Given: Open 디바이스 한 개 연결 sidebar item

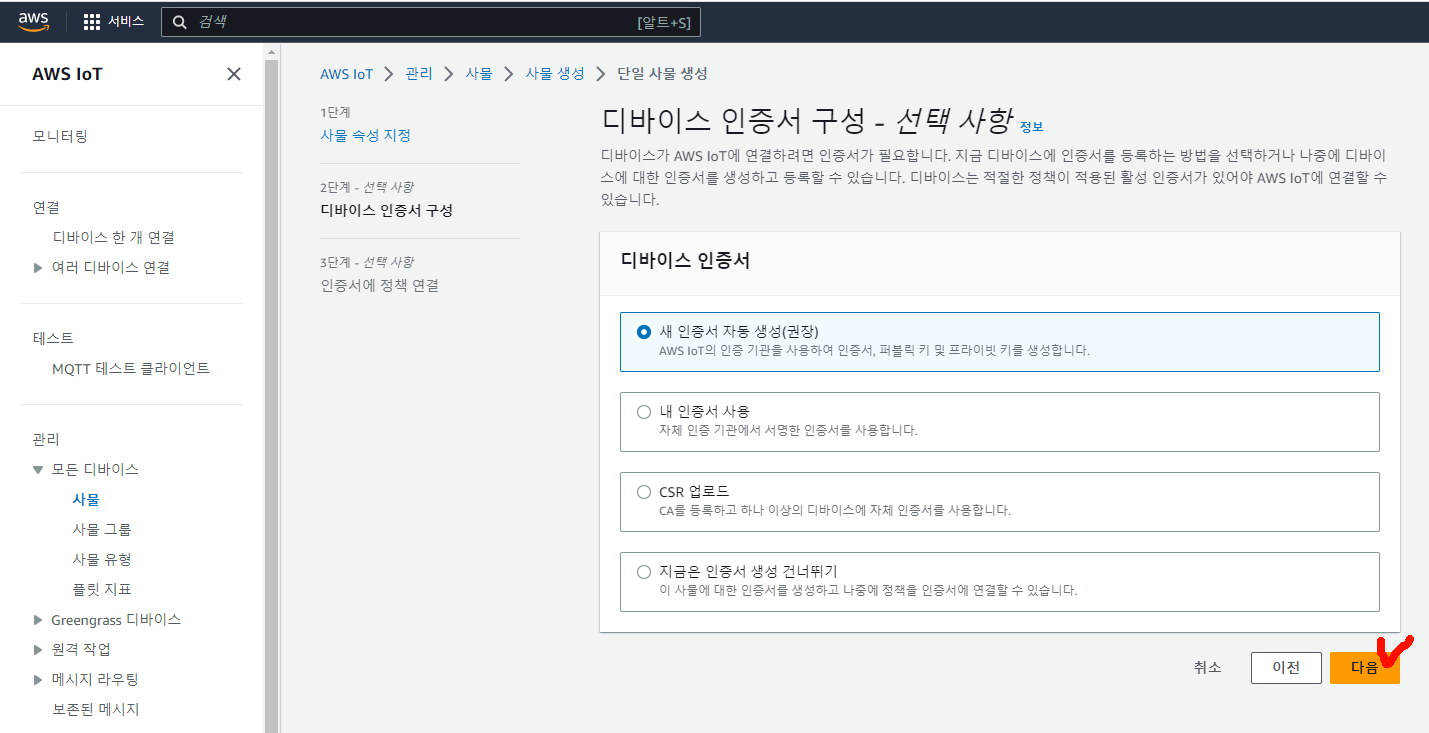Looking at the screenshot, I should tap(113, 237).
